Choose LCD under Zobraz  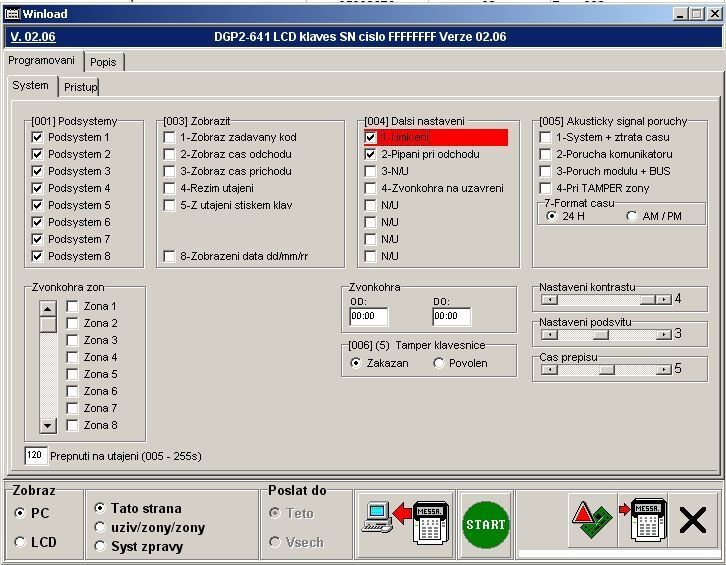tap(20, 542)
